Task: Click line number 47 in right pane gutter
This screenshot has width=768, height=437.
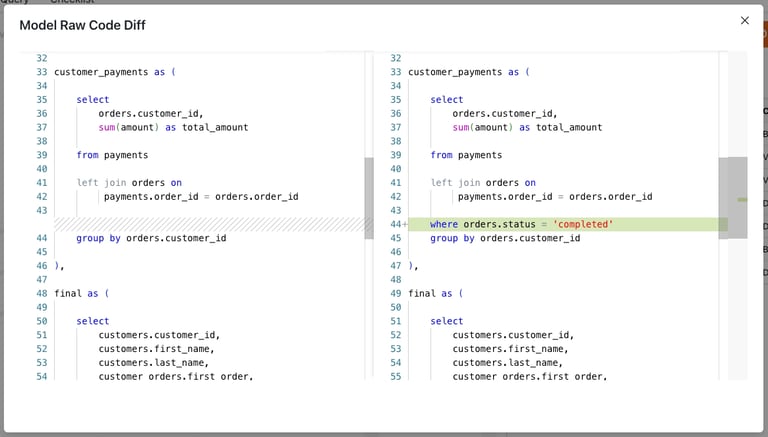Action: tap(396, 266)
